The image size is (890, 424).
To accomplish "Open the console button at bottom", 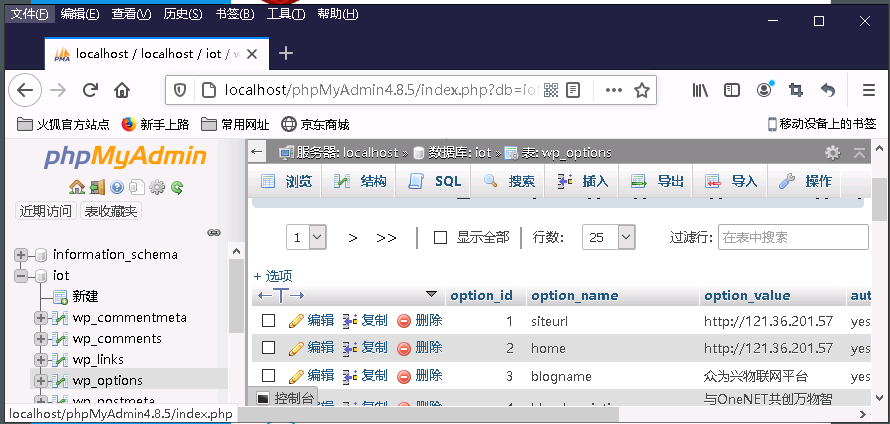I will coord(284,398).
